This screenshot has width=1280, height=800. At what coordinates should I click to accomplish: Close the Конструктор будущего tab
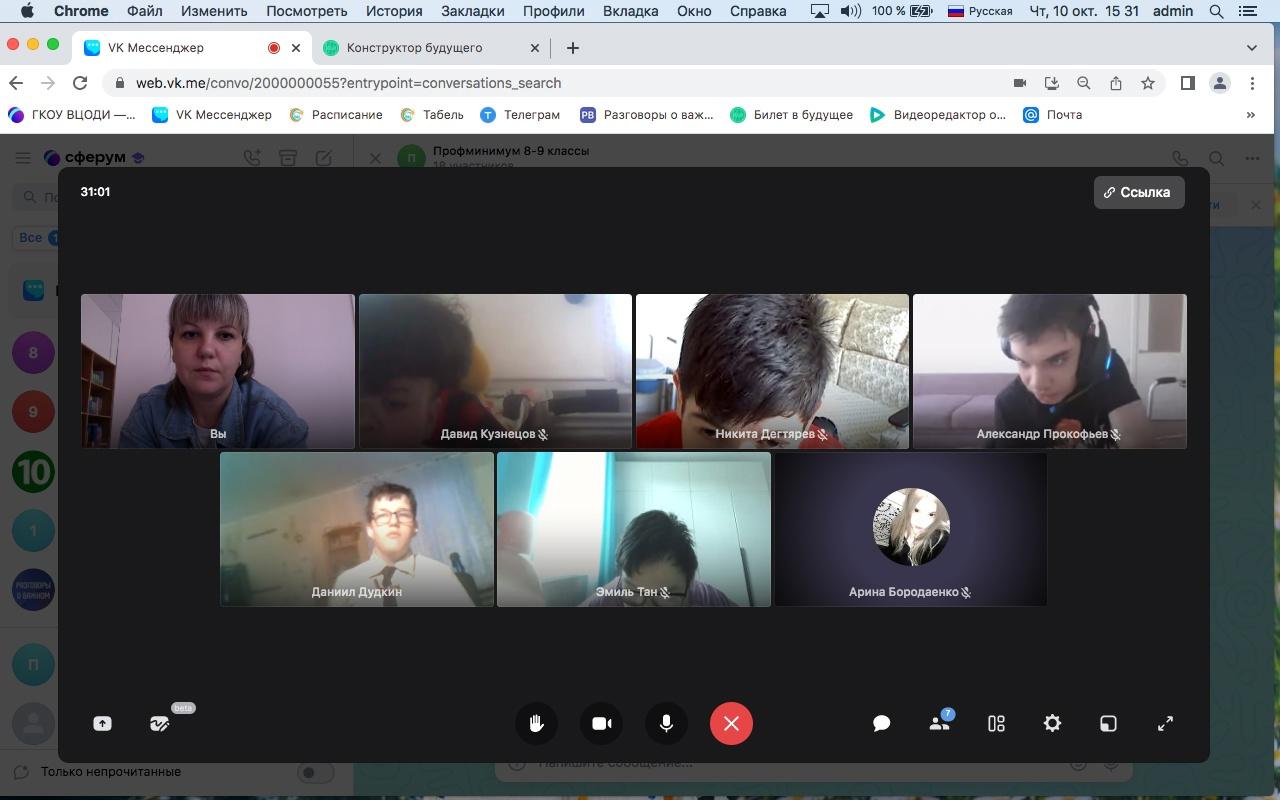534,47
